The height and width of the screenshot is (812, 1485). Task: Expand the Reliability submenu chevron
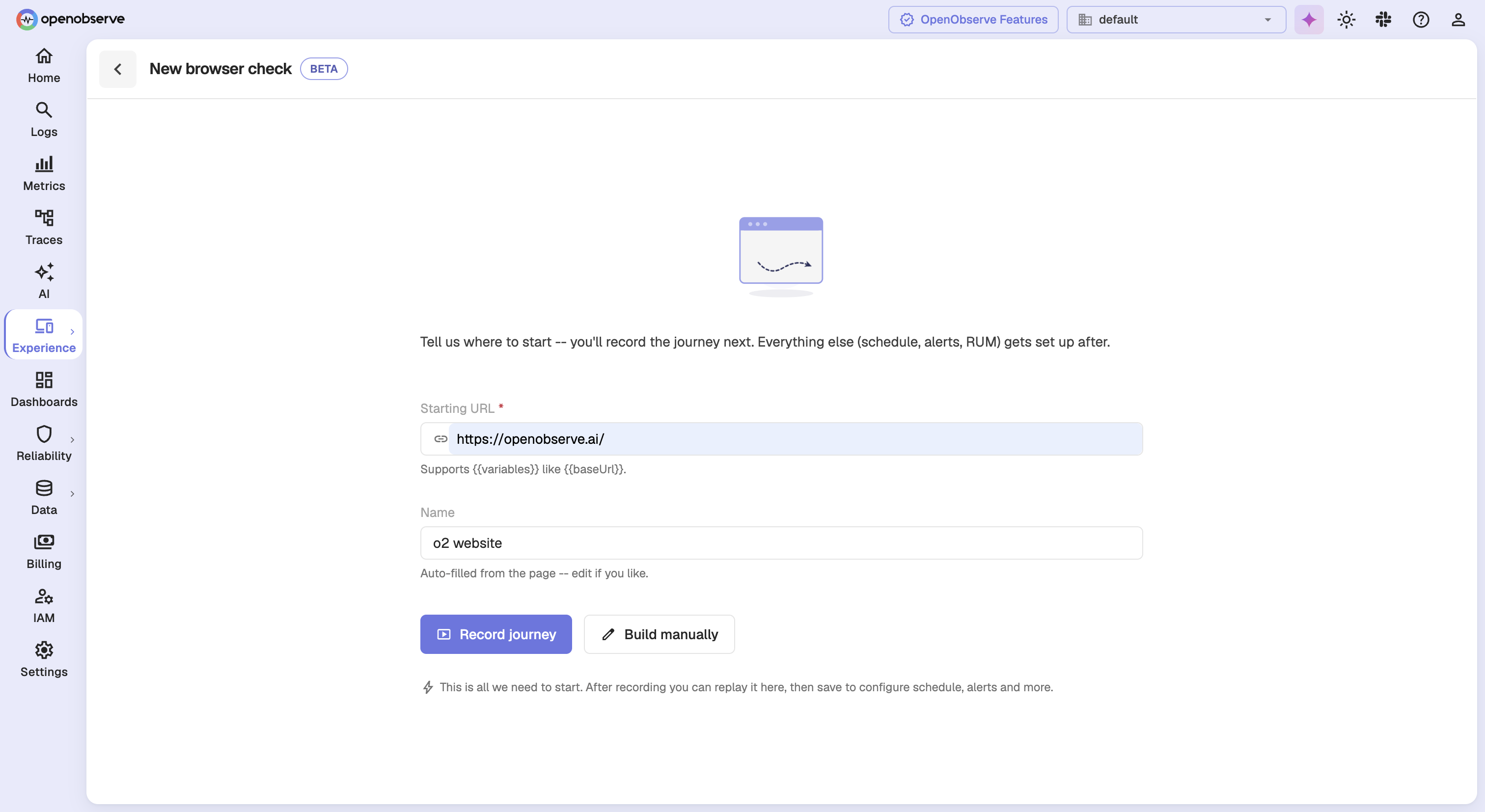[72, 440]
